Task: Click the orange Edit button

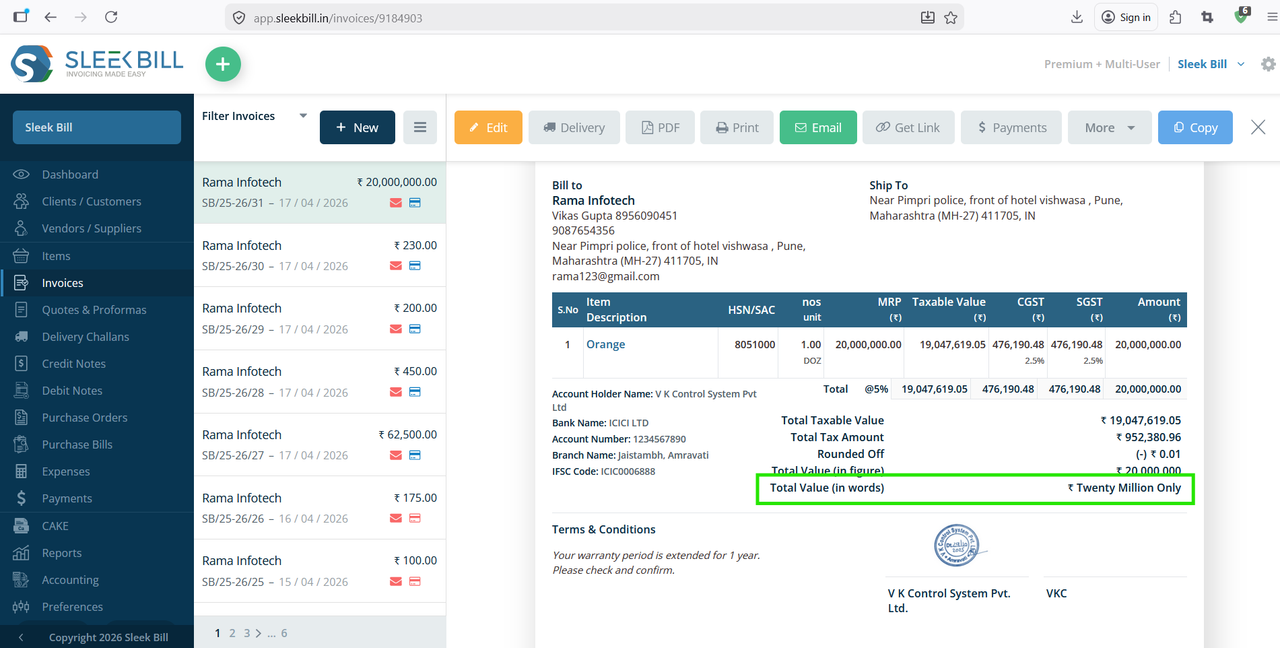Action: tap(488, 127)
